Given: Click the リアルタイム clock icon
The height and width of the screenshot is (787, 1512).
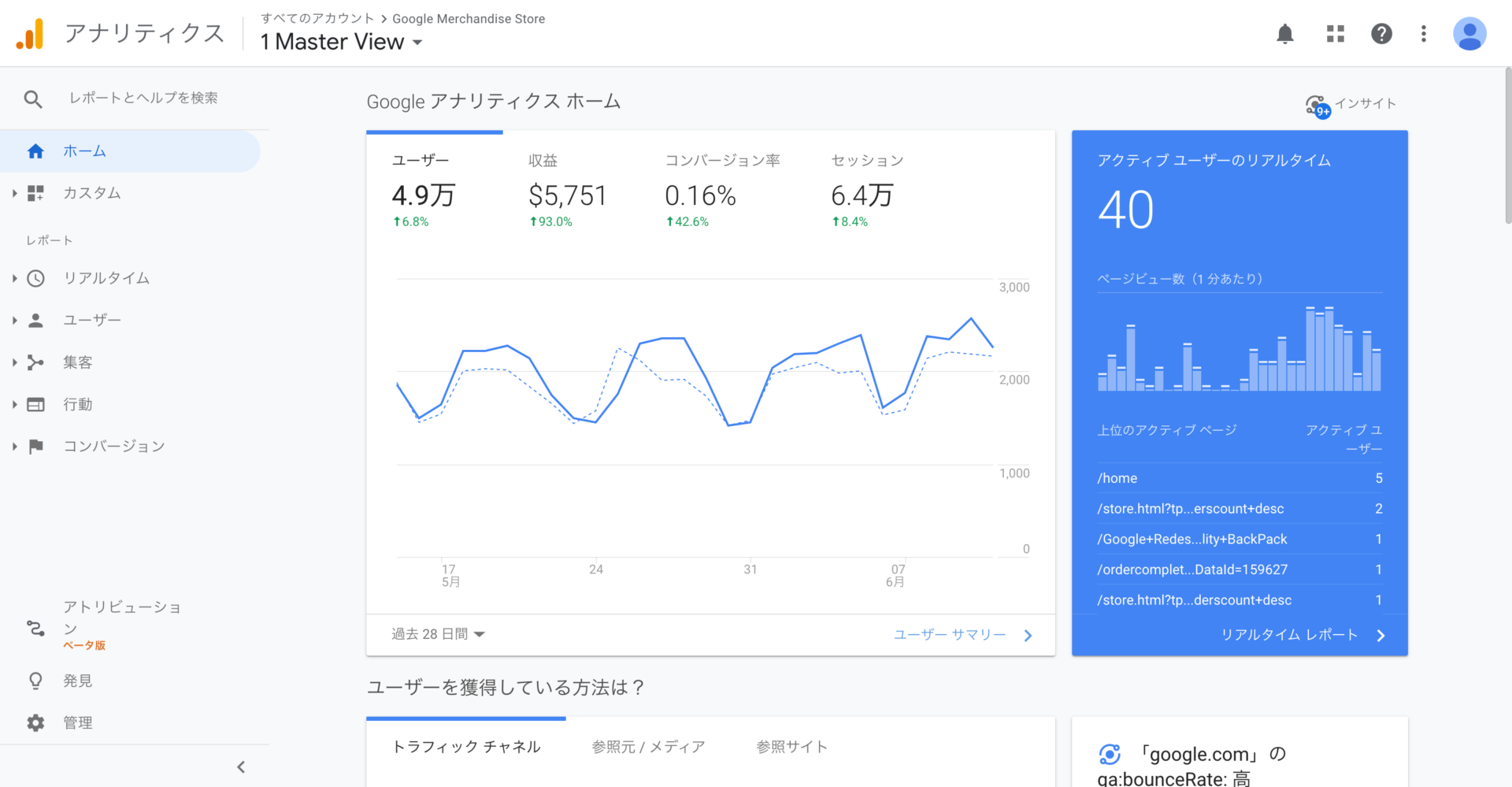Looking at the screenshot, I should pos(35,278).
